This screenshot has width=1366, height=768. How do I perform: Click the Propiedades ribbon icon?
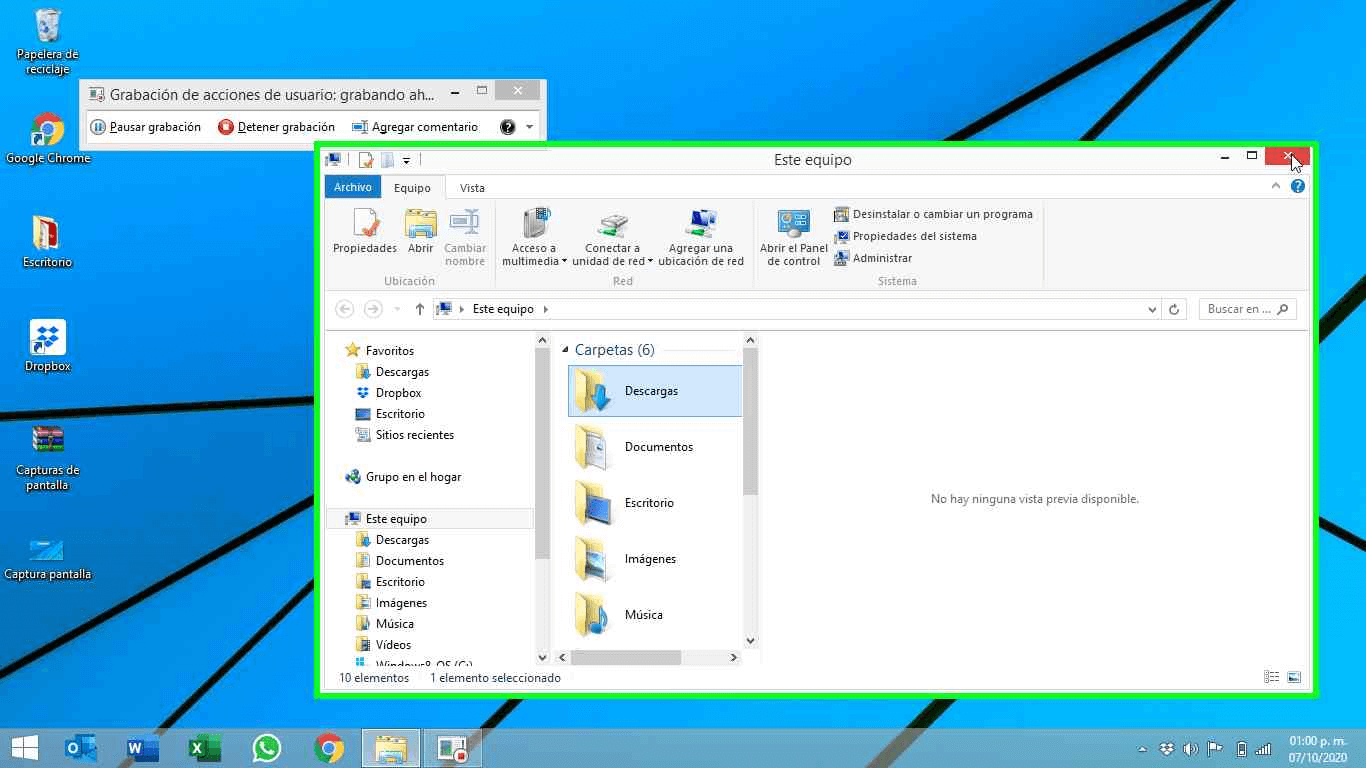365,231
